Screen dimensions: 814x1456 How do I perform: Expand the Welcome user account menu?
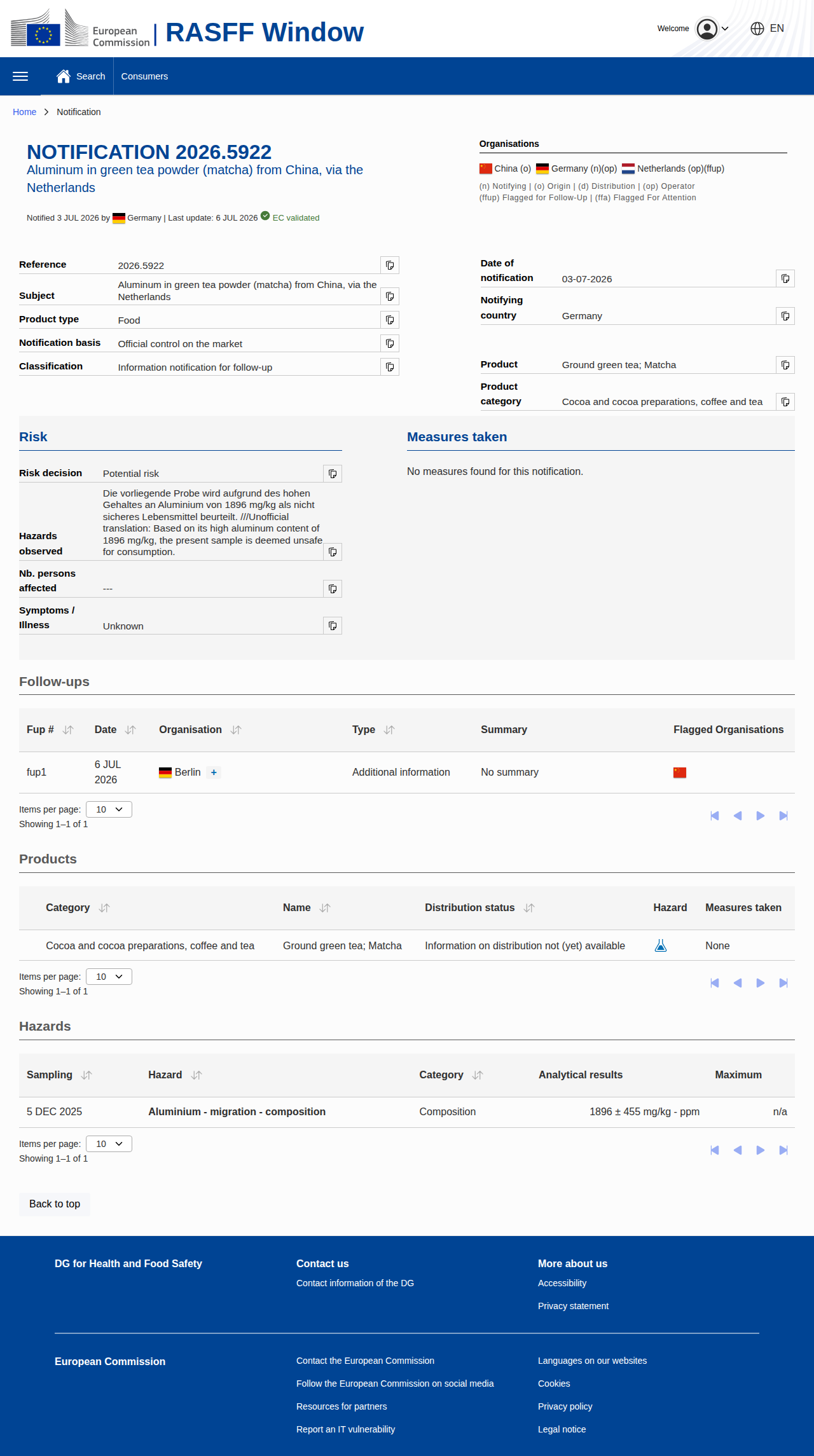click(x=712, y=29)
